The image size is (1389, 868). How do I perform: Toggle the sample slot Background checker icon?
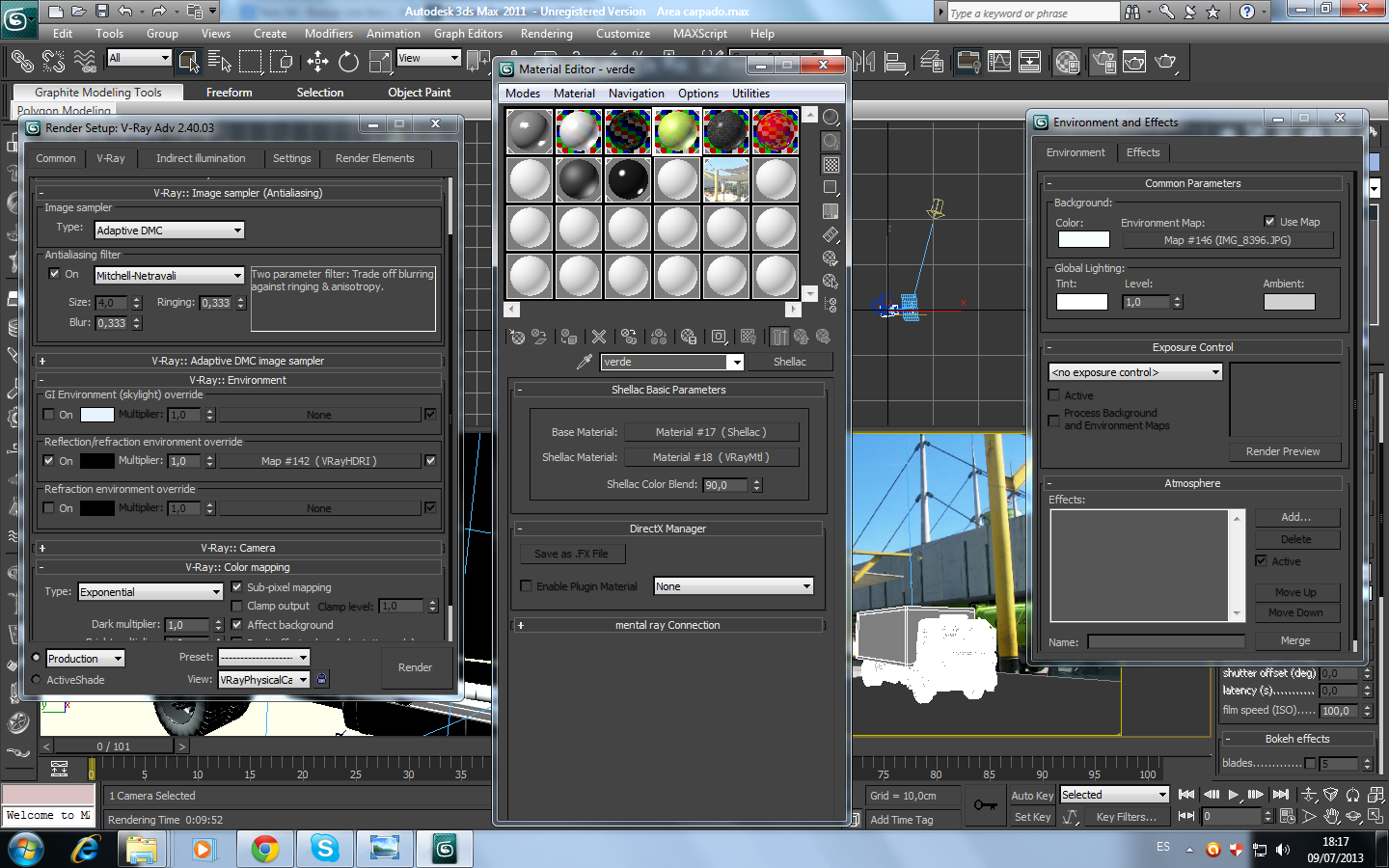pos(831,165)
